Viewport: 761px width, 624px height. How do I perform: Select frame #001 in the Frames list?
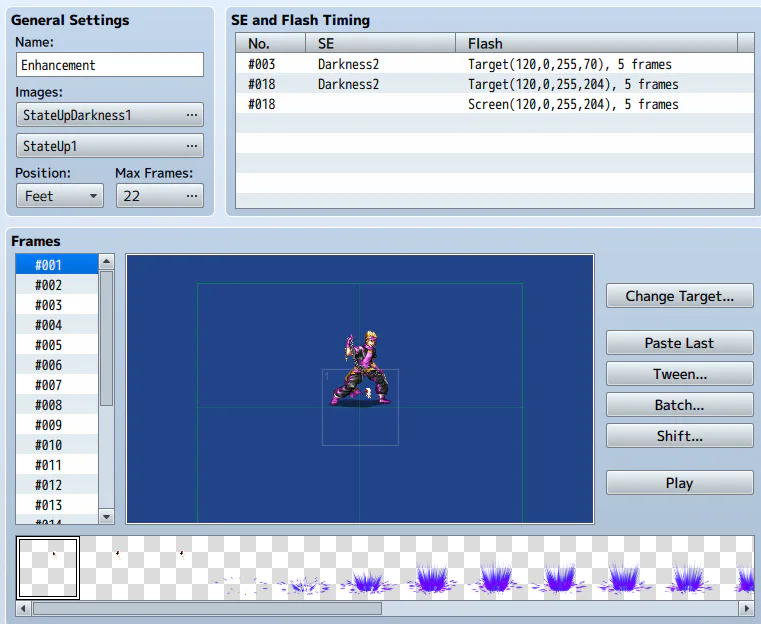(57, 265)
